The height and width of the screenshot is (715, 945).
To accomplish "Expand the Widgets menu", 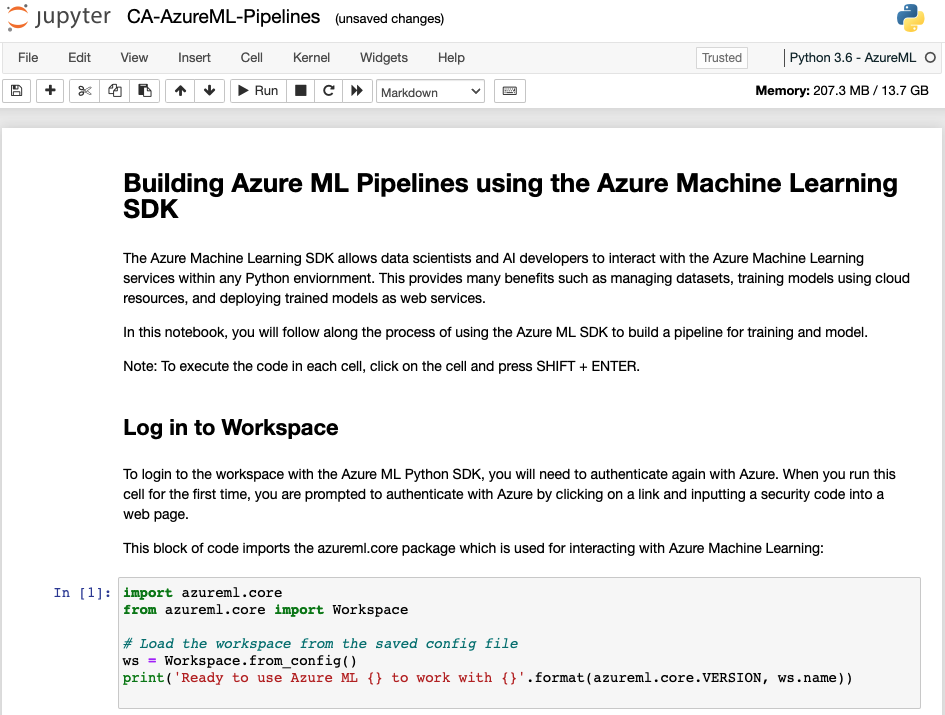I will [x=384, y=58].
